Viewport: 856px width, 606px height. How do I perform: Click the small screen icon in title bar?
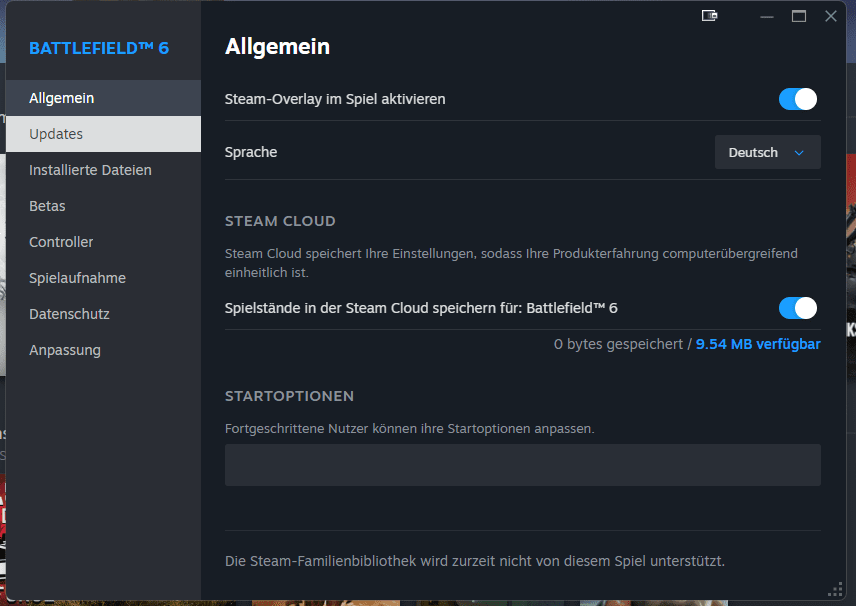coord(710,16)
